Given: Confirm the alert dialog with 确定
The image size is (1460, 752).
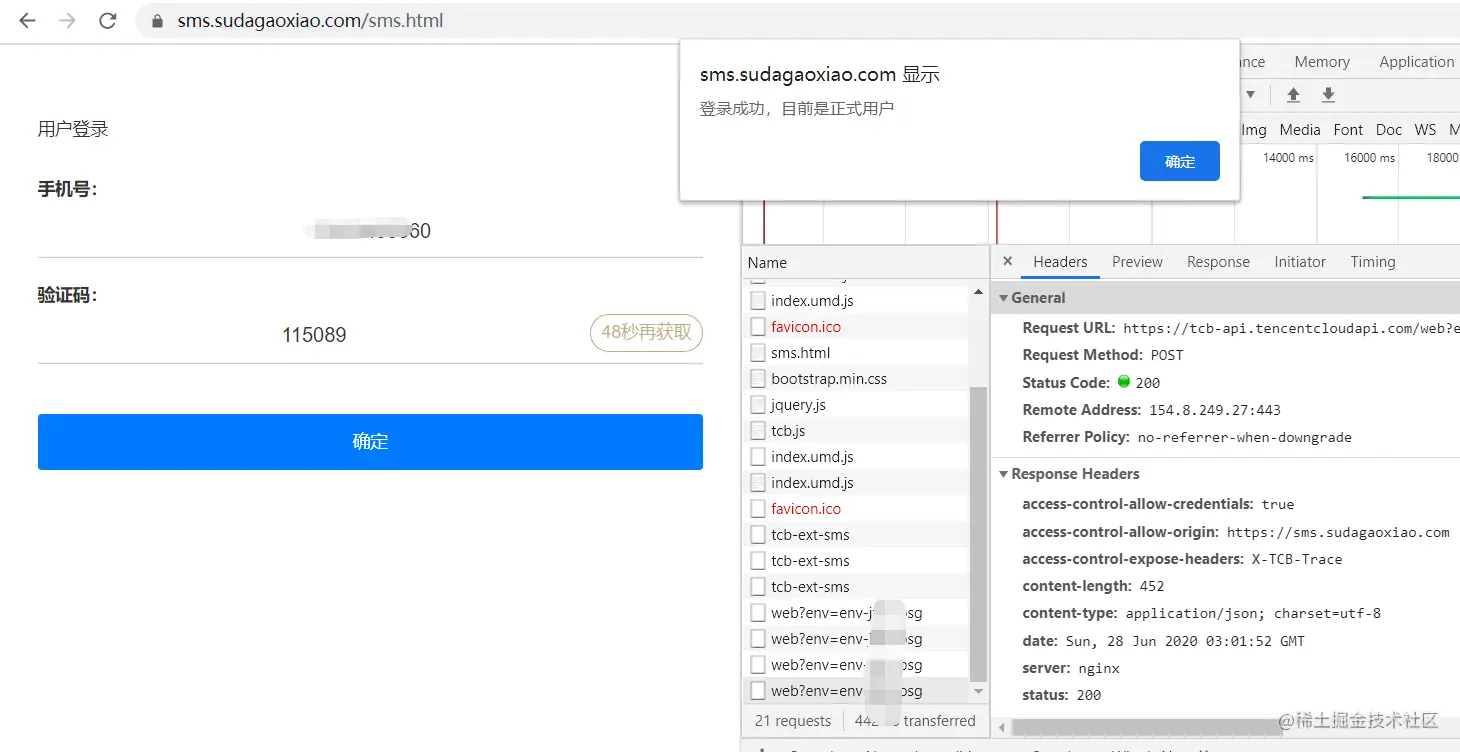Looking at the screenshot, I should [1180, 161].
